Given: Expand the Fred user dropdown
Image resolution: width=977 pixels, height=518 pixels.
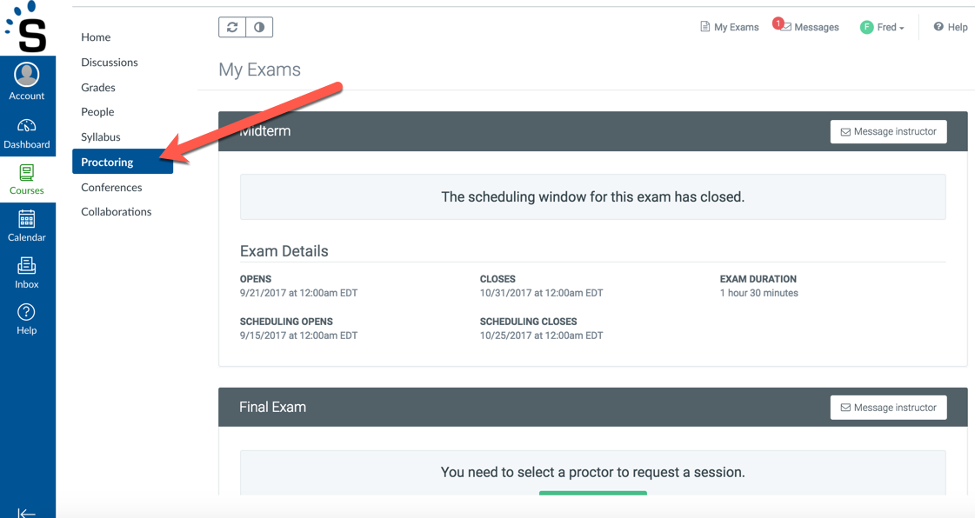Looking at the screenshot, I should (882, 27).
